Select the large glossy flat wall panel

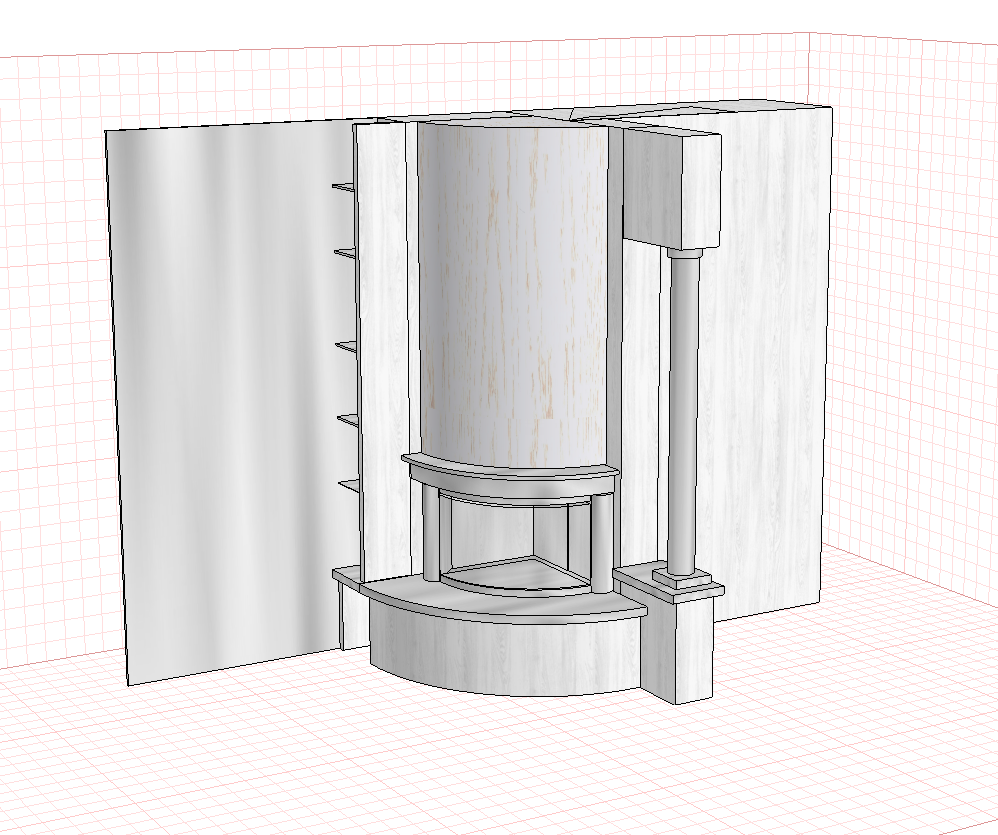click(x=232, y=401)
